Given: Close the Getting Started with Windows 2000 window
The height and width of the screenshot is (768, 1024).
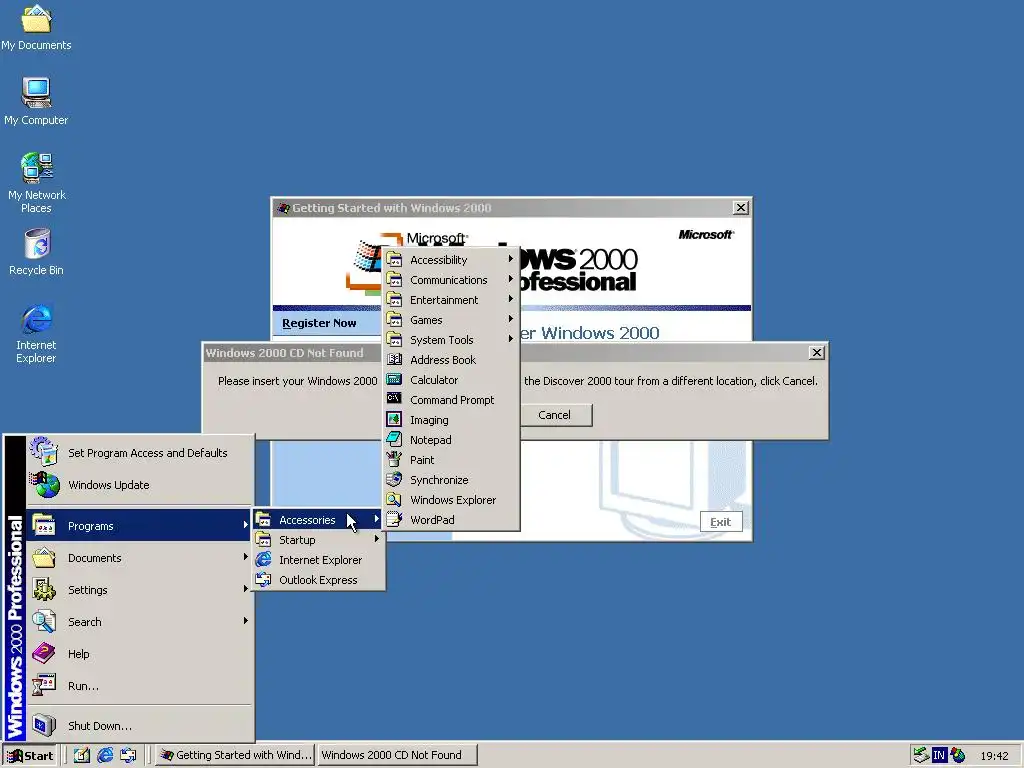Looking at the screenshot, I should pos(741,208).
